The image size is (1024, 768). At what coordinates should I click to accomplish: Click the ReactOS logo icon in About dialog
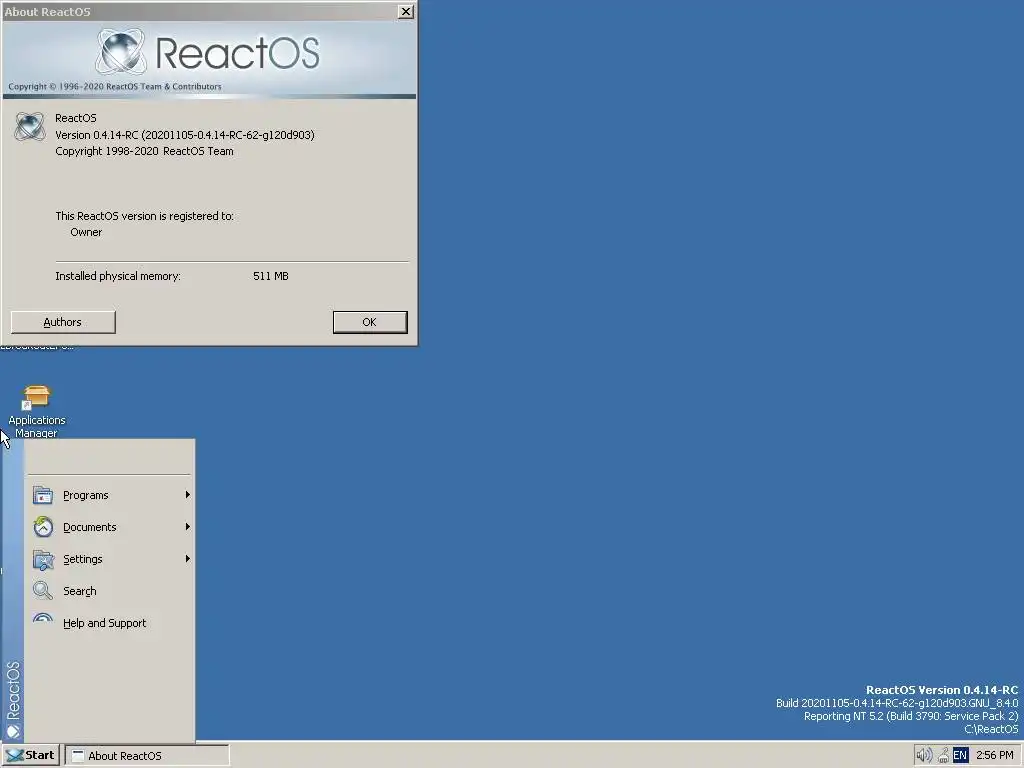click(x=30, y=127)
